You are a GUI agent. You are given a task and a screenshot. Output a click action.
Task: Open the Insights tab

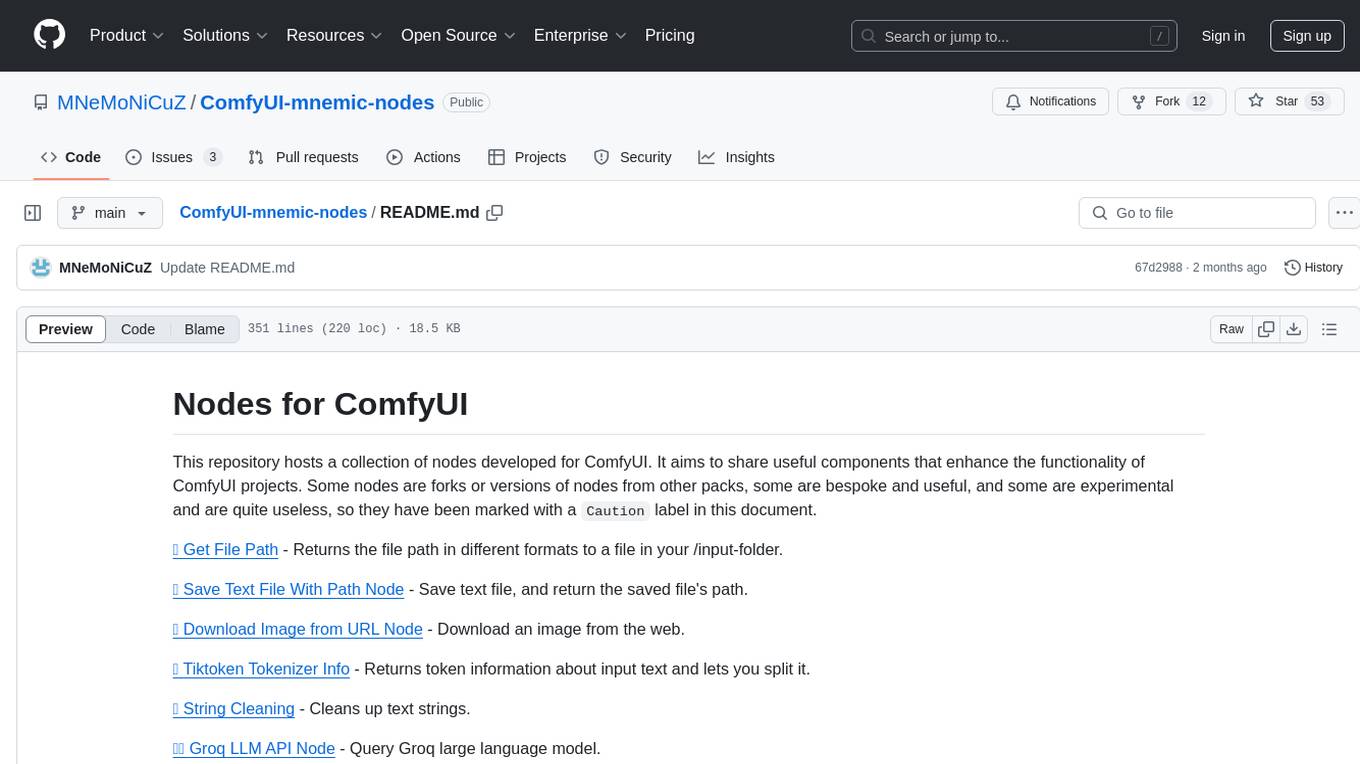tap(736, 157)
